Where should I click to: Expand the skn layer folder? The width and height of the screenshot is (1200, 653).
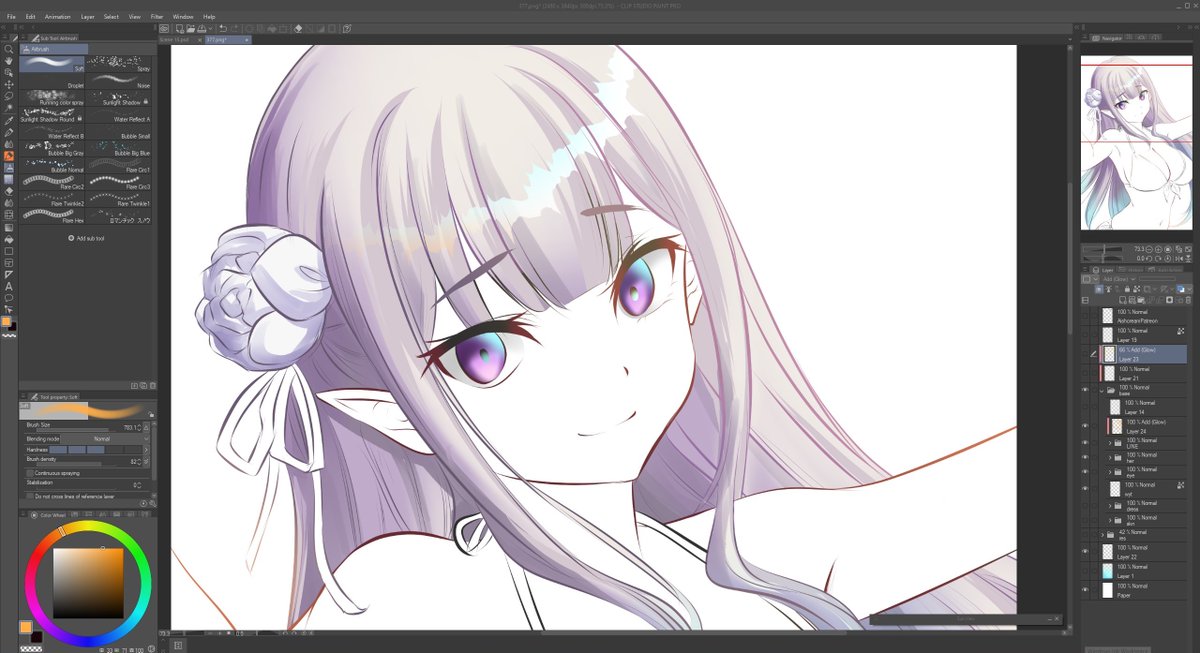click(x=1109, y=520)
